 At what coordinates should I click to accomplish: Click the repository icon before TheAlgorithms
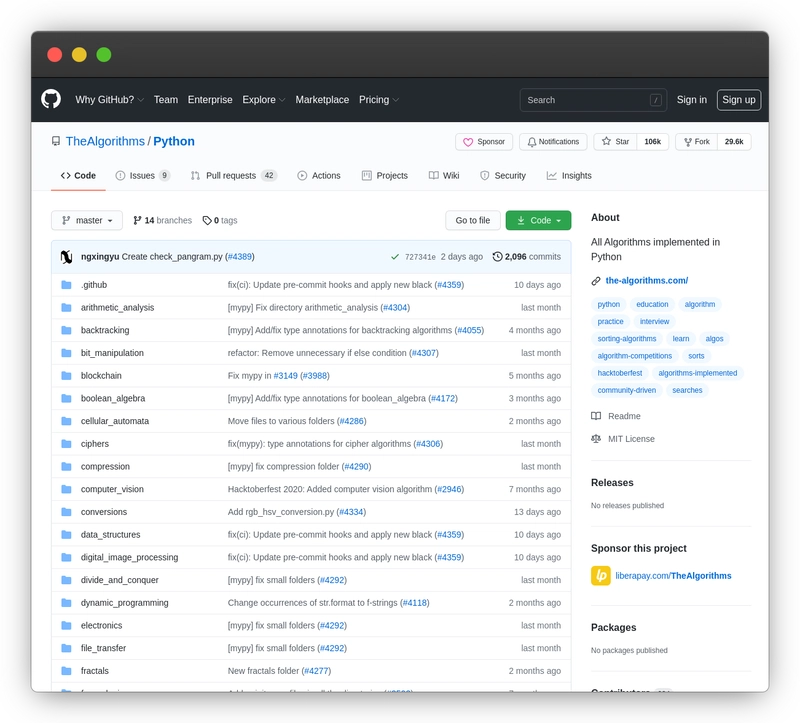click(x=56, y=141)
